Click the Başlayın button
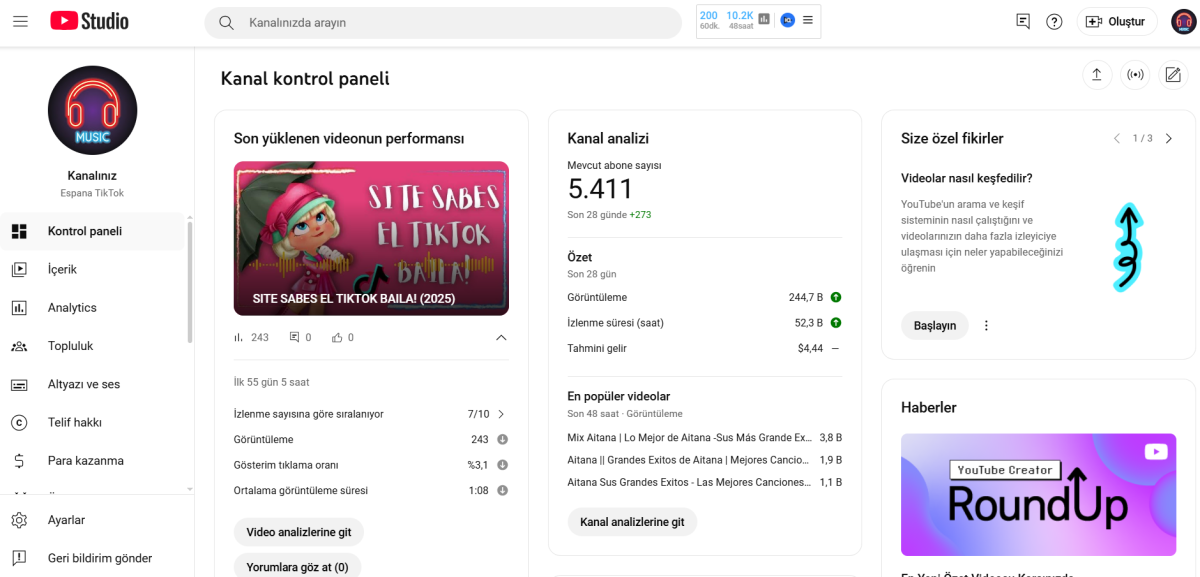The height and width of the screenshot is (577, 1200). pos(935,325)
